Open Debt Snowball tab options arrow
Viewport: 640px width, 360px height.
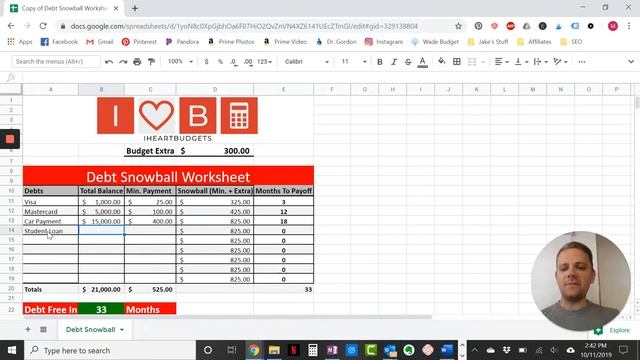click(122, 330)
